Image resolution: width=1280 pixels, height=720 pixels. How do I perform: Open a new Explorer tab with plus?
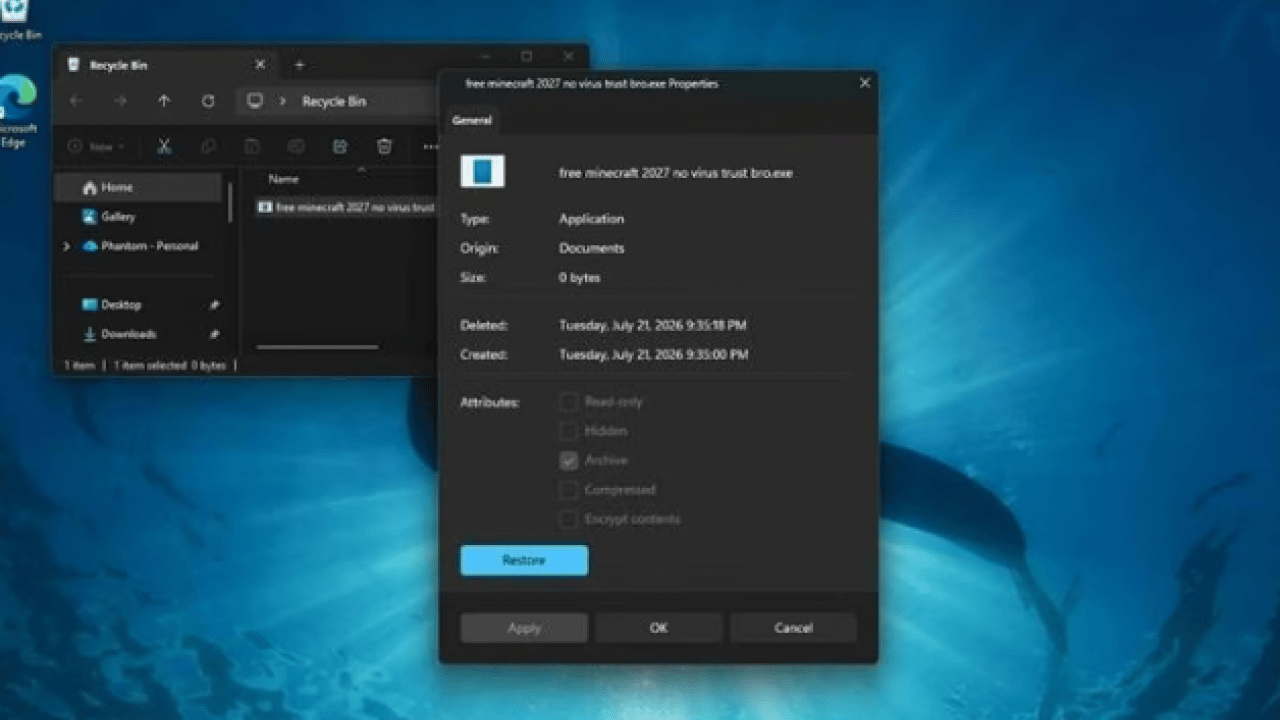point(299,65)
